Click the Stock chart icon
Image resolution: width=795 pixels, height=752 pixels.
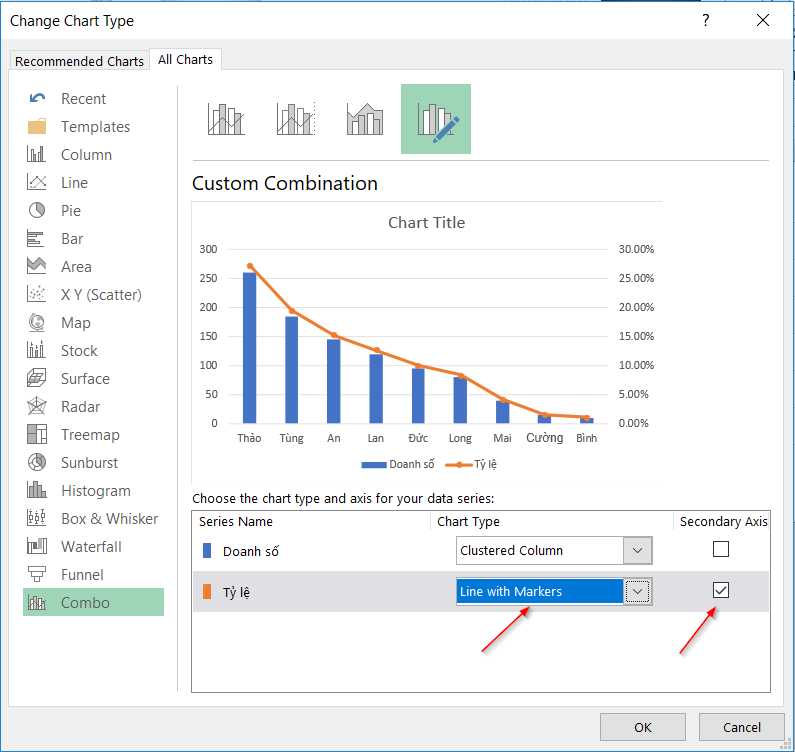[x=37, y=350]
